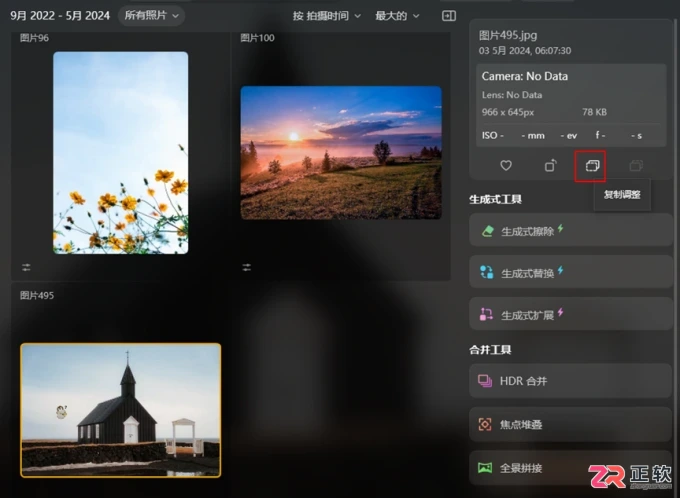Image resolution: width=680 pixels, height=498 pixels.
Task: Click the Lens: No Data text
Action: [512, 95]
